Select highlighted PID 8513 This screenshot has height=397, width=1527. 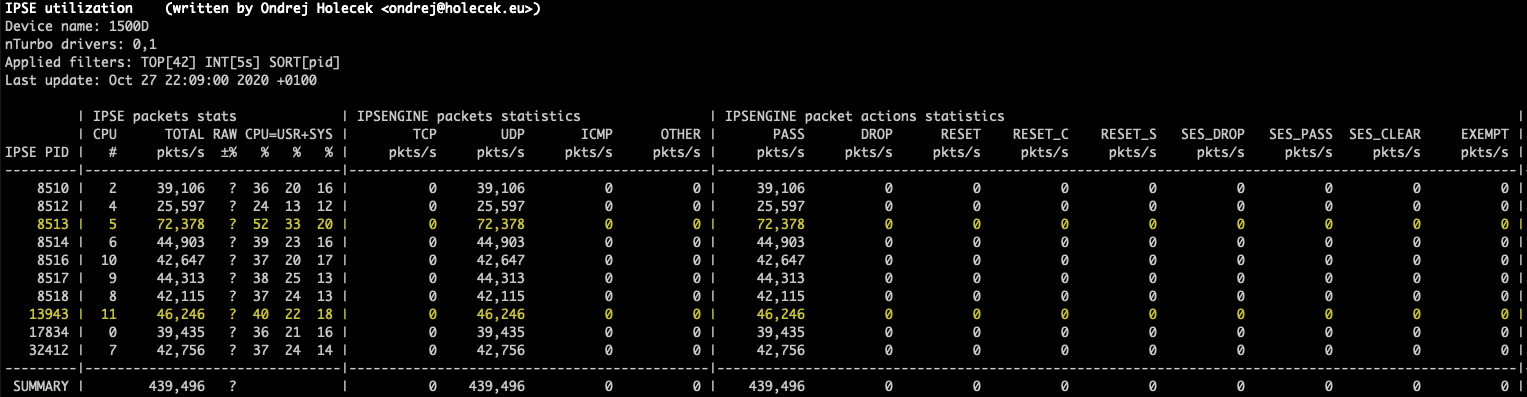point(53,224)
